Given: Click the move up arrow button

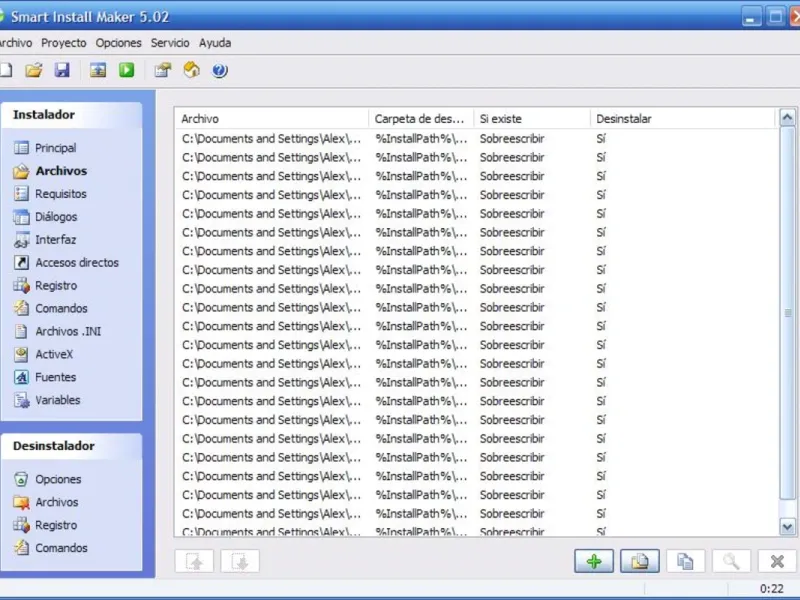Looking at the screenshot, I should pos(194,561).
